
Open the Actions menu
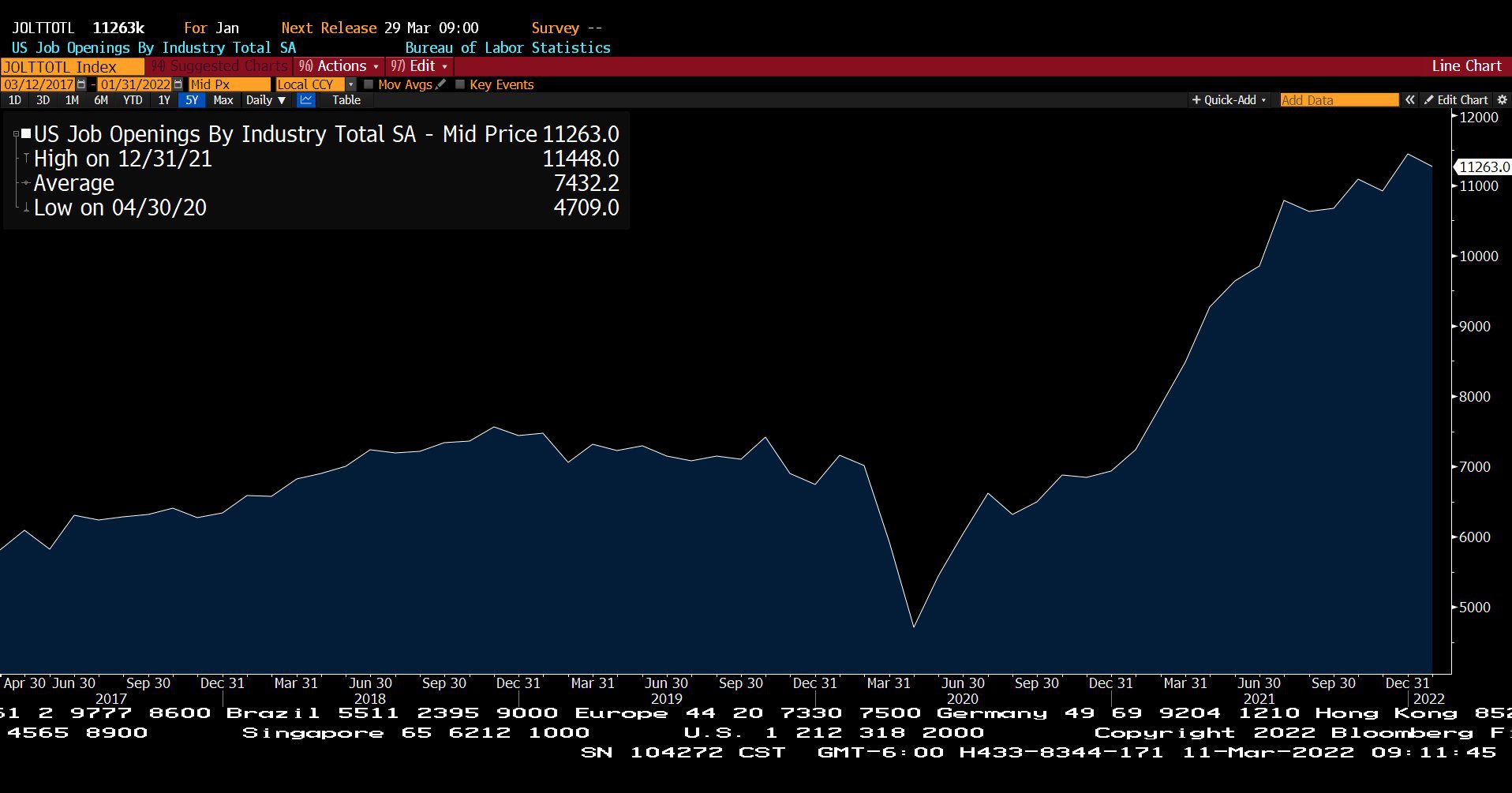[x=339, y=66]
